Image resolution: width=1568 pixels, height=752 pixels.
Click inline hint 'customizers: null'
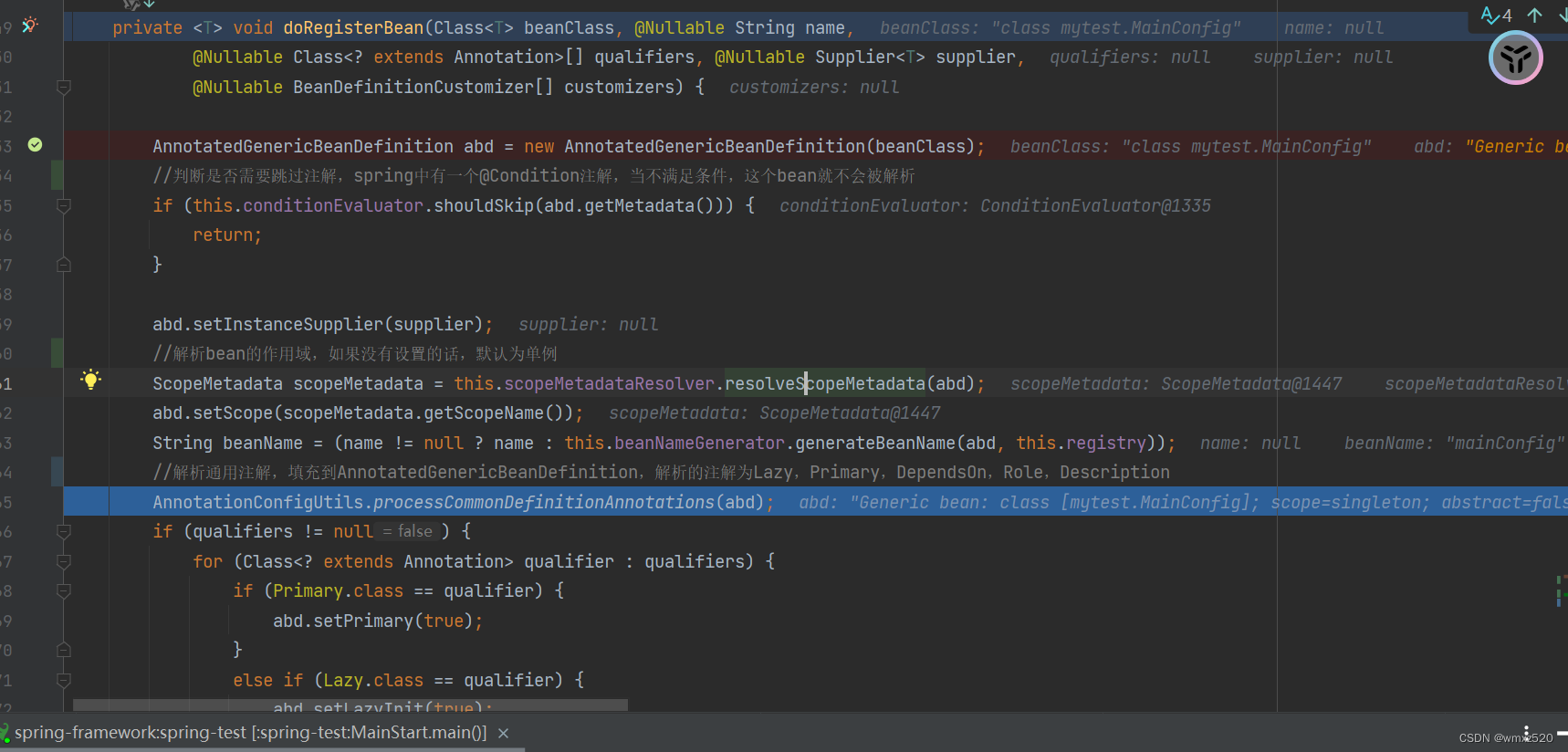[x=814, y=87]
